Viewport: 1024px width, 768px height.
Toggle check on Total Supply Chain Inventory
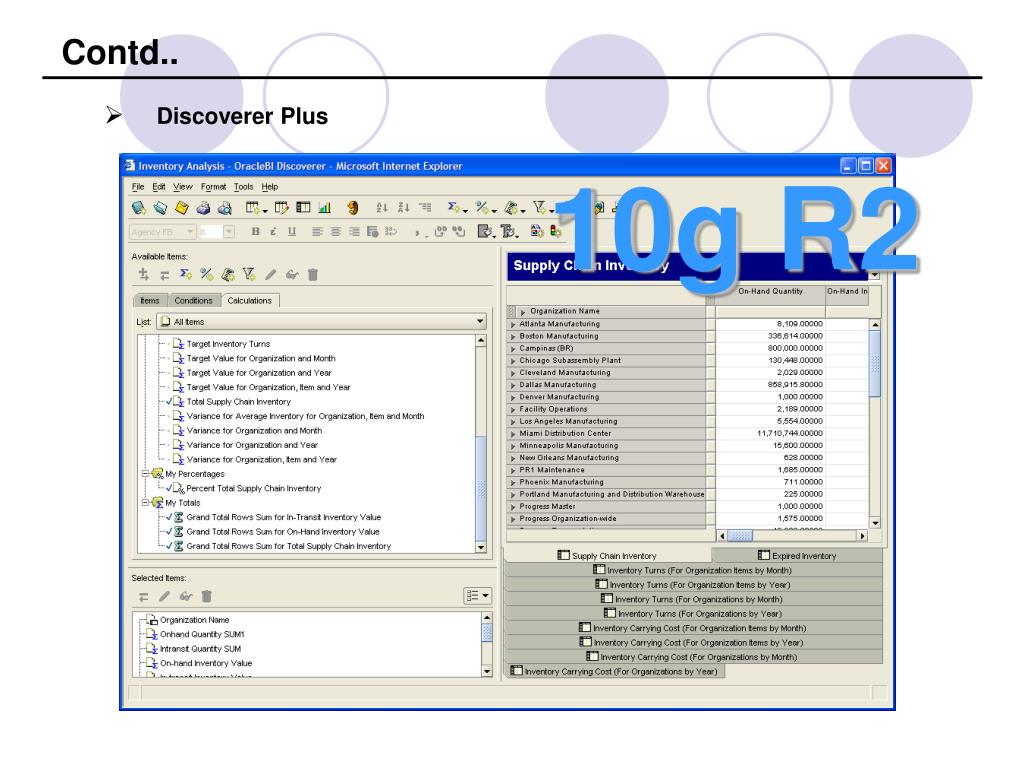[x=170, y=402]
